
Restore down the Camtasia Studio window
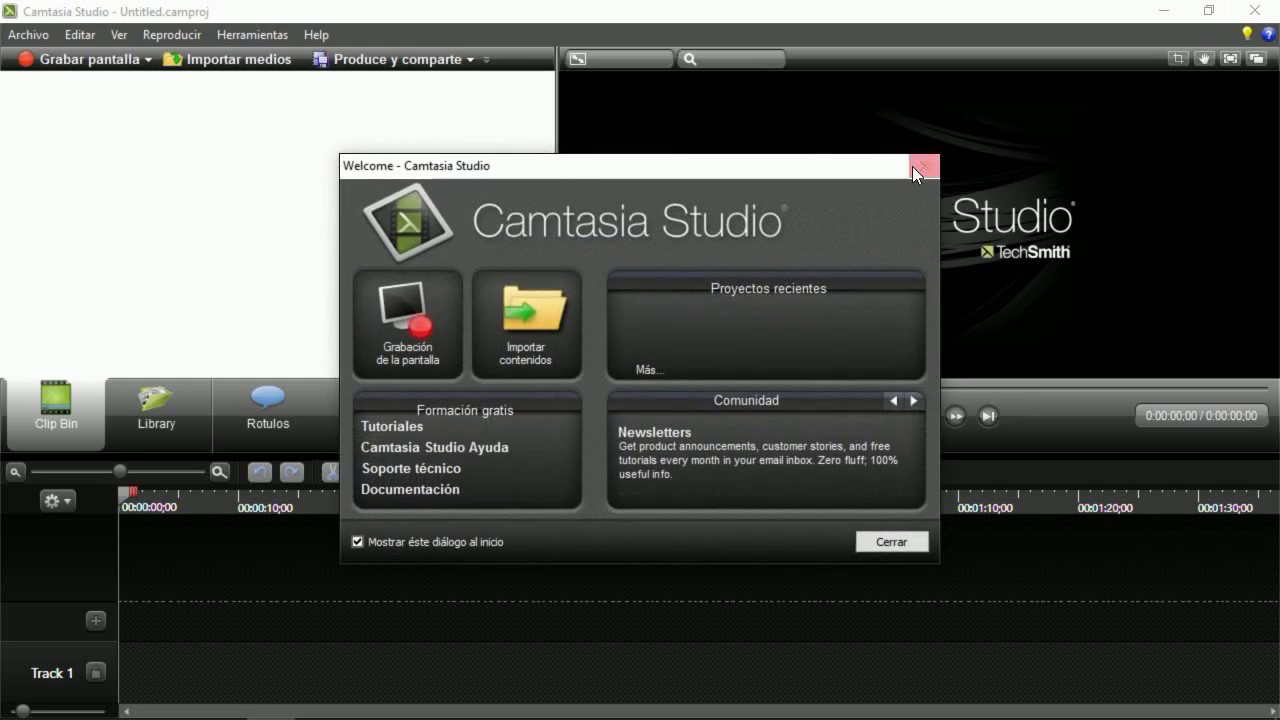pyautogui.click(x=1209, y=10)
